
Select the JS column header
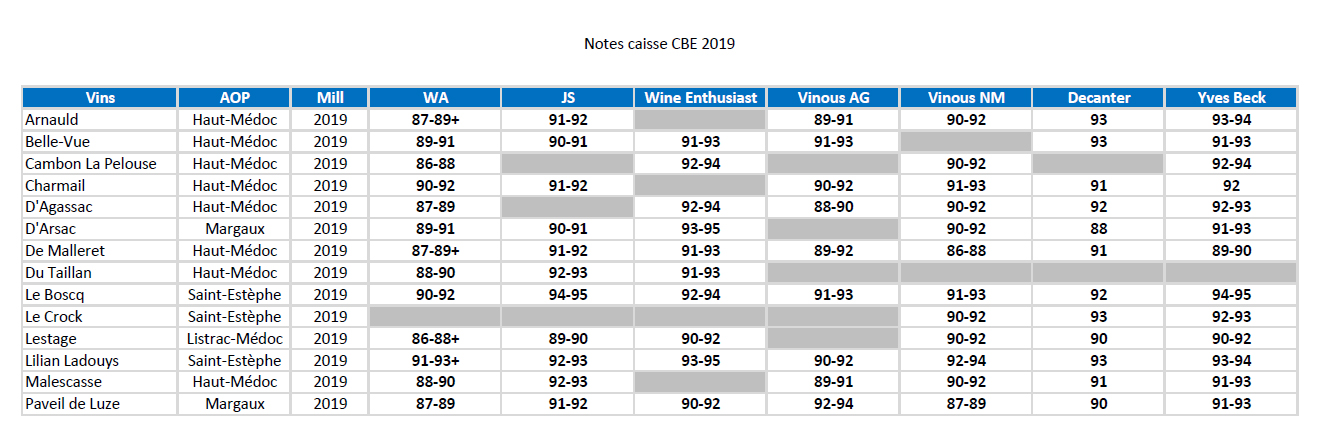pyautogui.click(x=567, y=98)
